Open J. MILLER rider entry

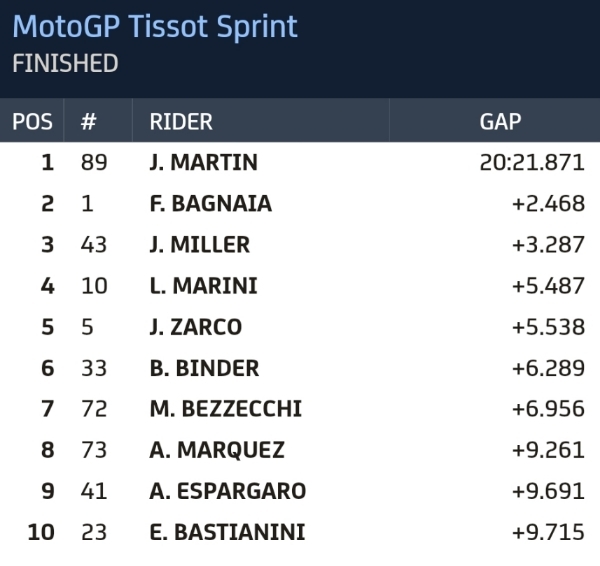pos(199,245)
